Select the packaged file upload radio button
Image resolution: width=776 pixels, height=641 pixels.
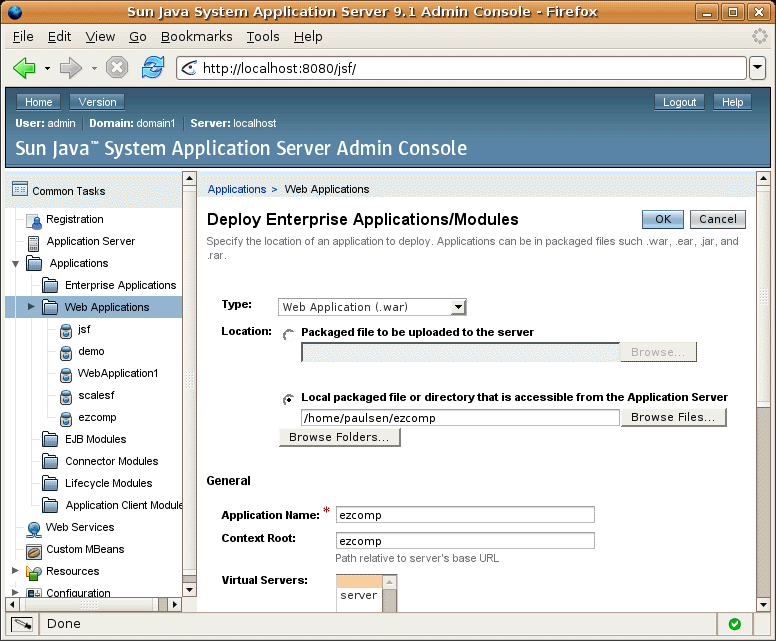coord(289,334)
